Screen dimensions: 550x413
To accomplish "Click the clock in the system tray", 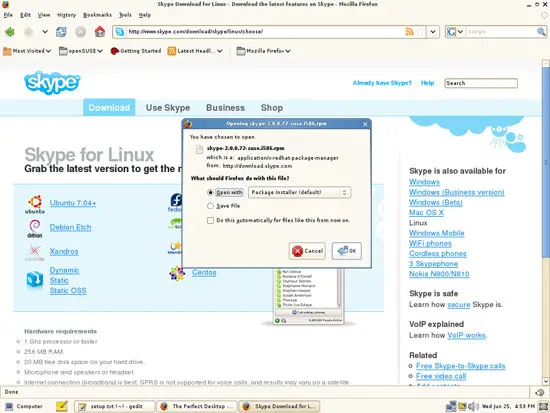I will [508, 406].
